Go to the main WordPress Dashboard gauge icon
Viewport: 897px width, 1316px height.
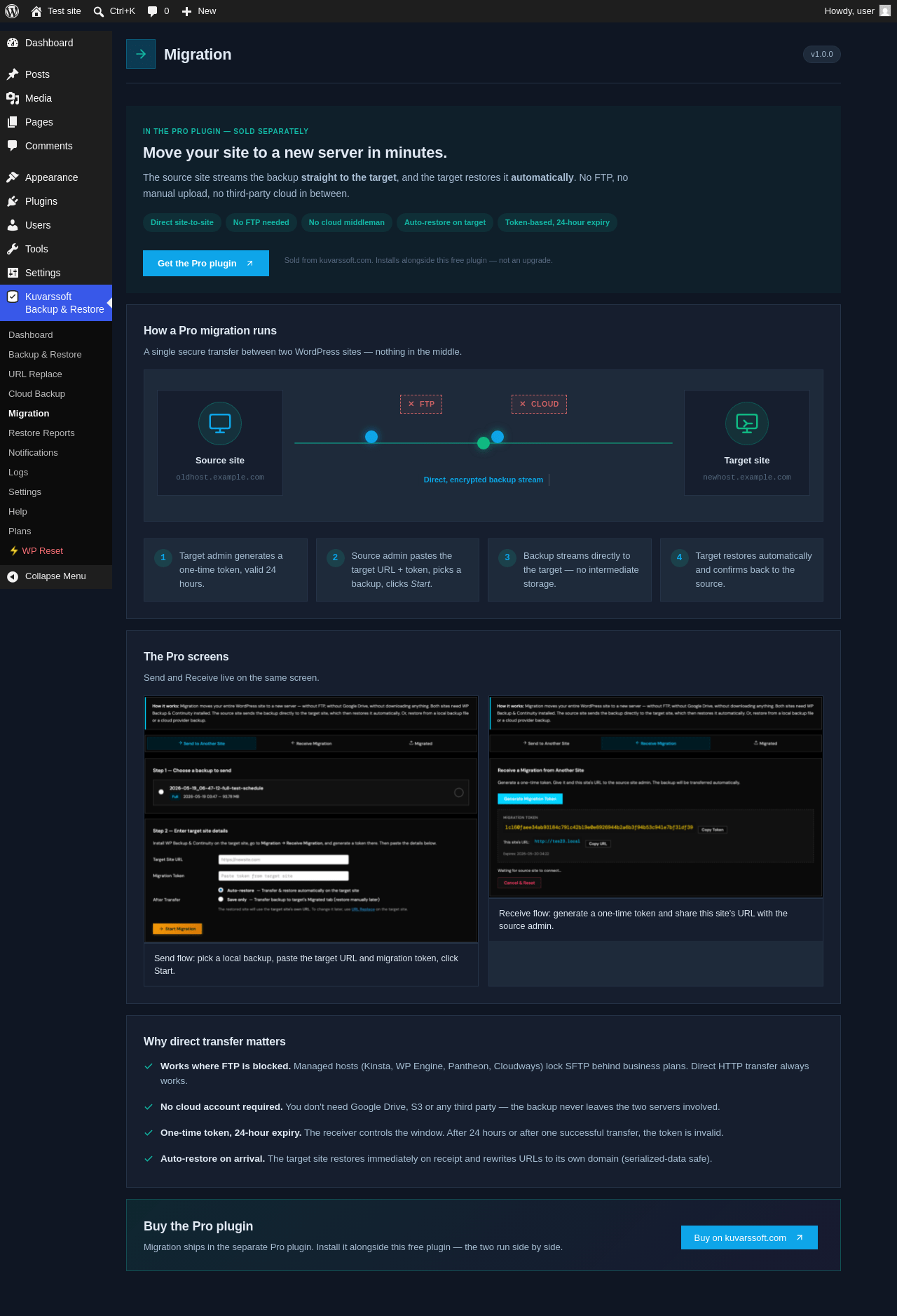(13, 43)
